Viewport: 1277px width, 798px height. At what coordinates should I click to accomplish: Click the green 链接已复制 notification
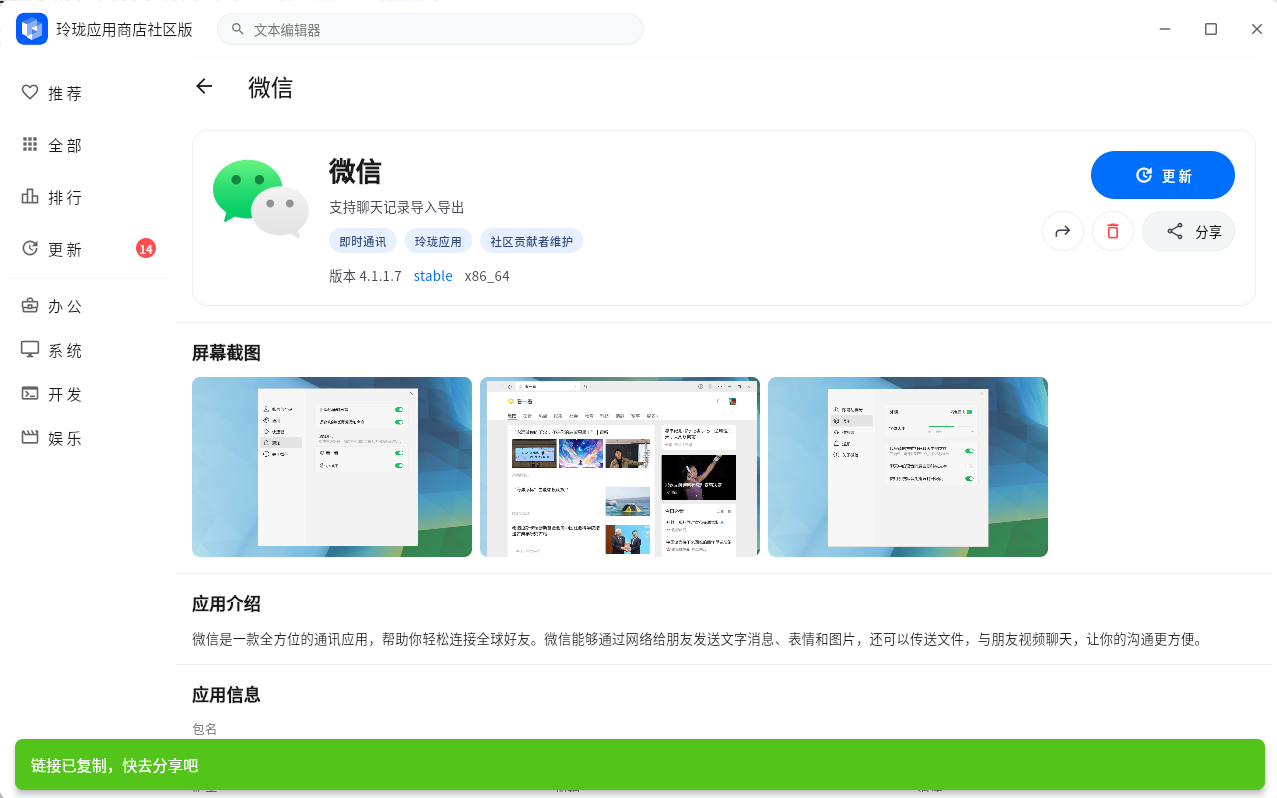pyautogui.click(x=640, y=765)
